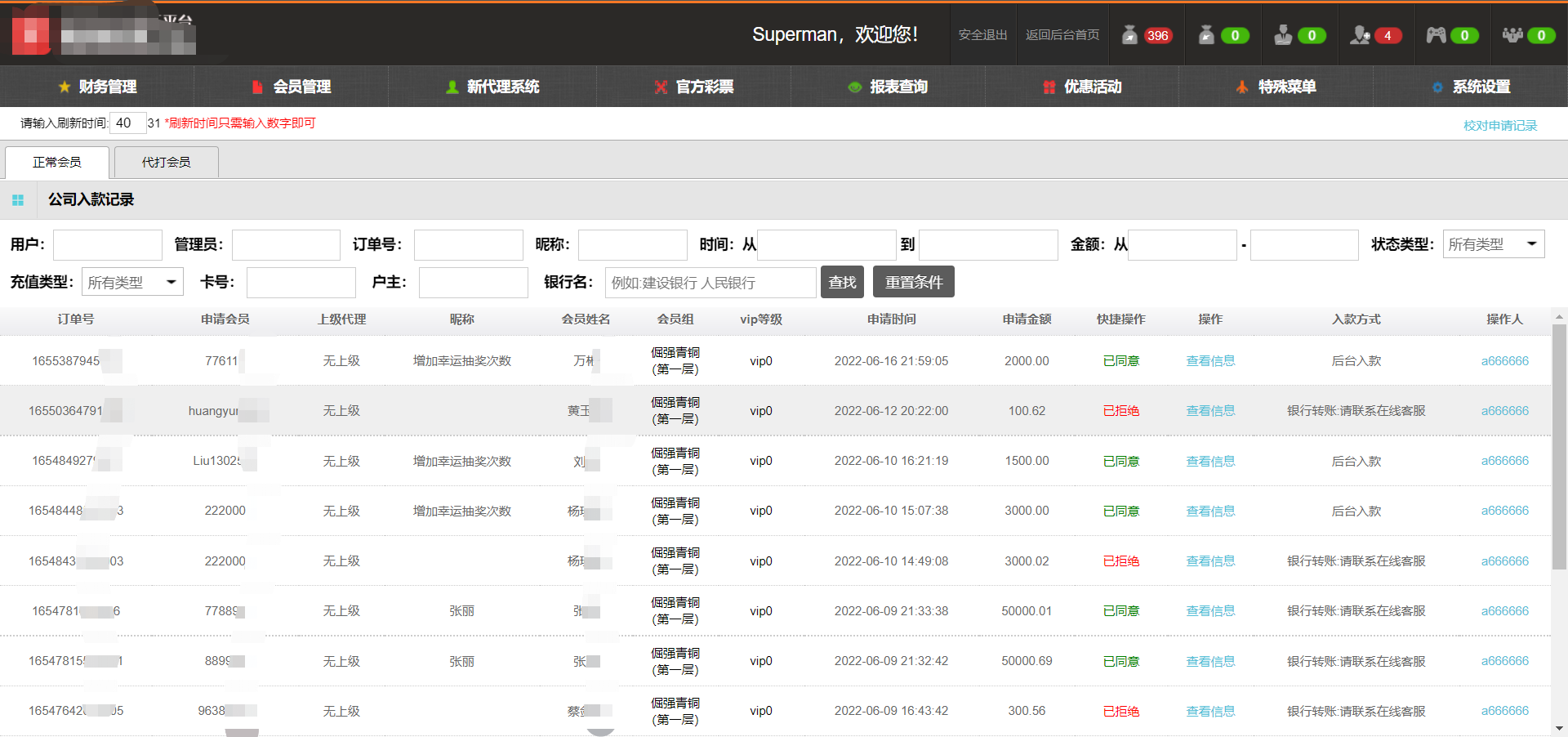Switch to the 代打会员 tab

tap(166, 162)
